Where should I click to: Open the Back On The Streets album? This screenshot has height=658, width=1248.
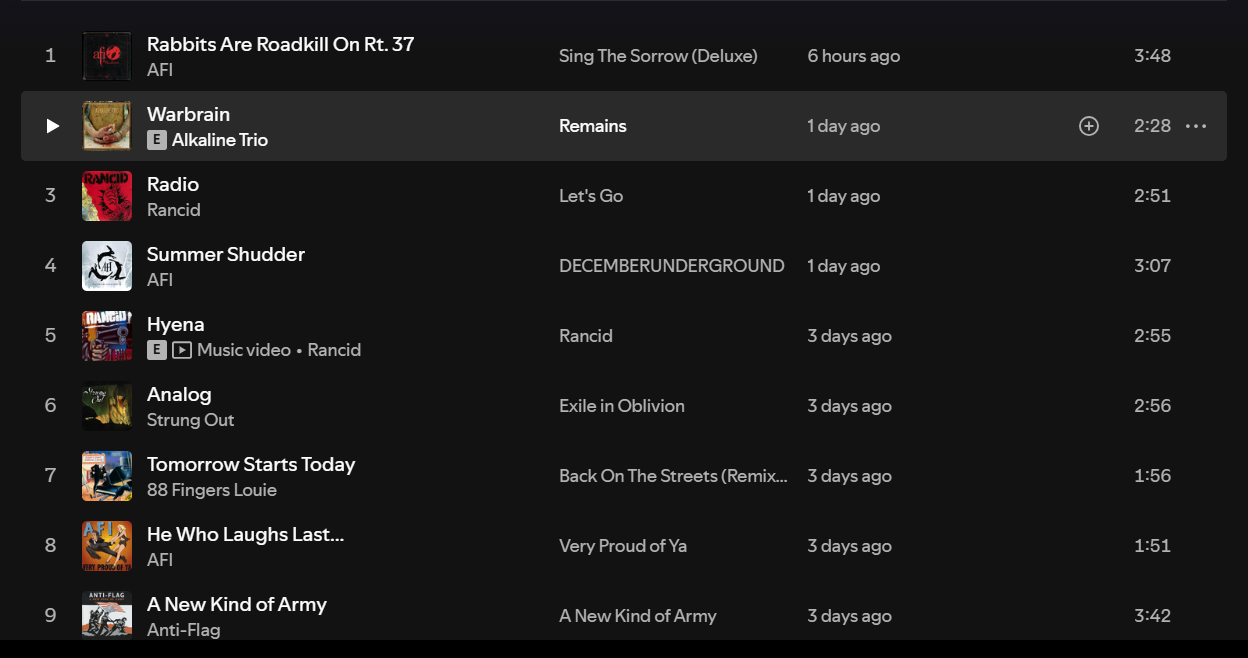[673, 476]
